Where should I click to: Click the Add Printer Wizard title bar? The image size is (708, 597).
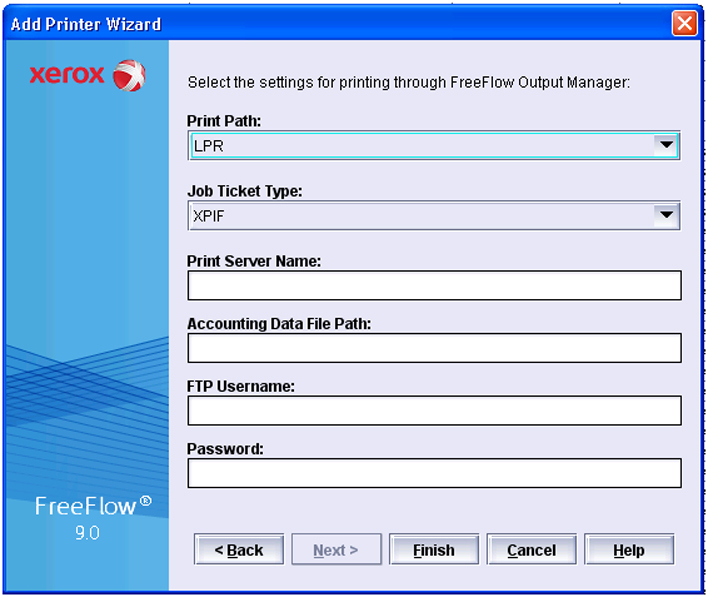(300, 24)
